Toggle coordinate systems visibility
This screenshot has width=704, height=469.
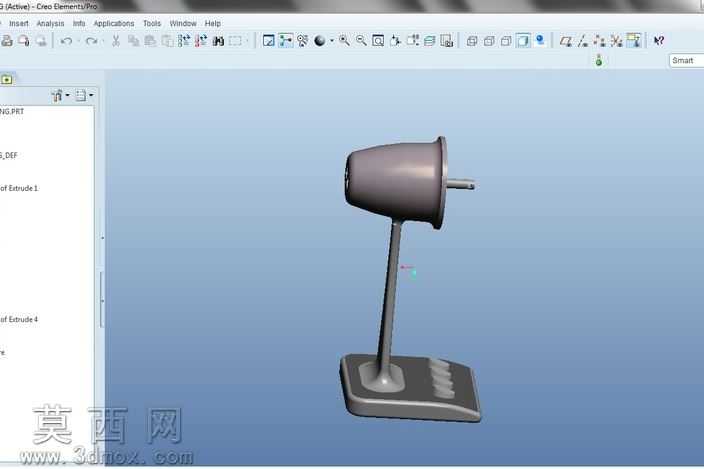(x=616, y=41)
